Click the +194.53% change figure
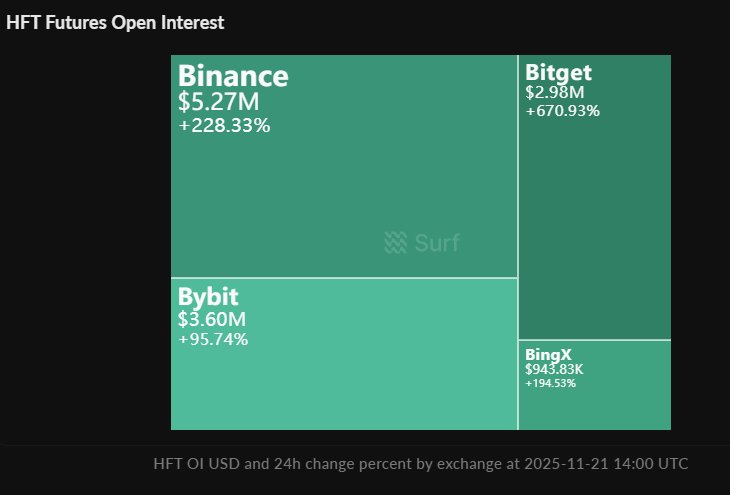The image size is (730, 495). [550, 383]
